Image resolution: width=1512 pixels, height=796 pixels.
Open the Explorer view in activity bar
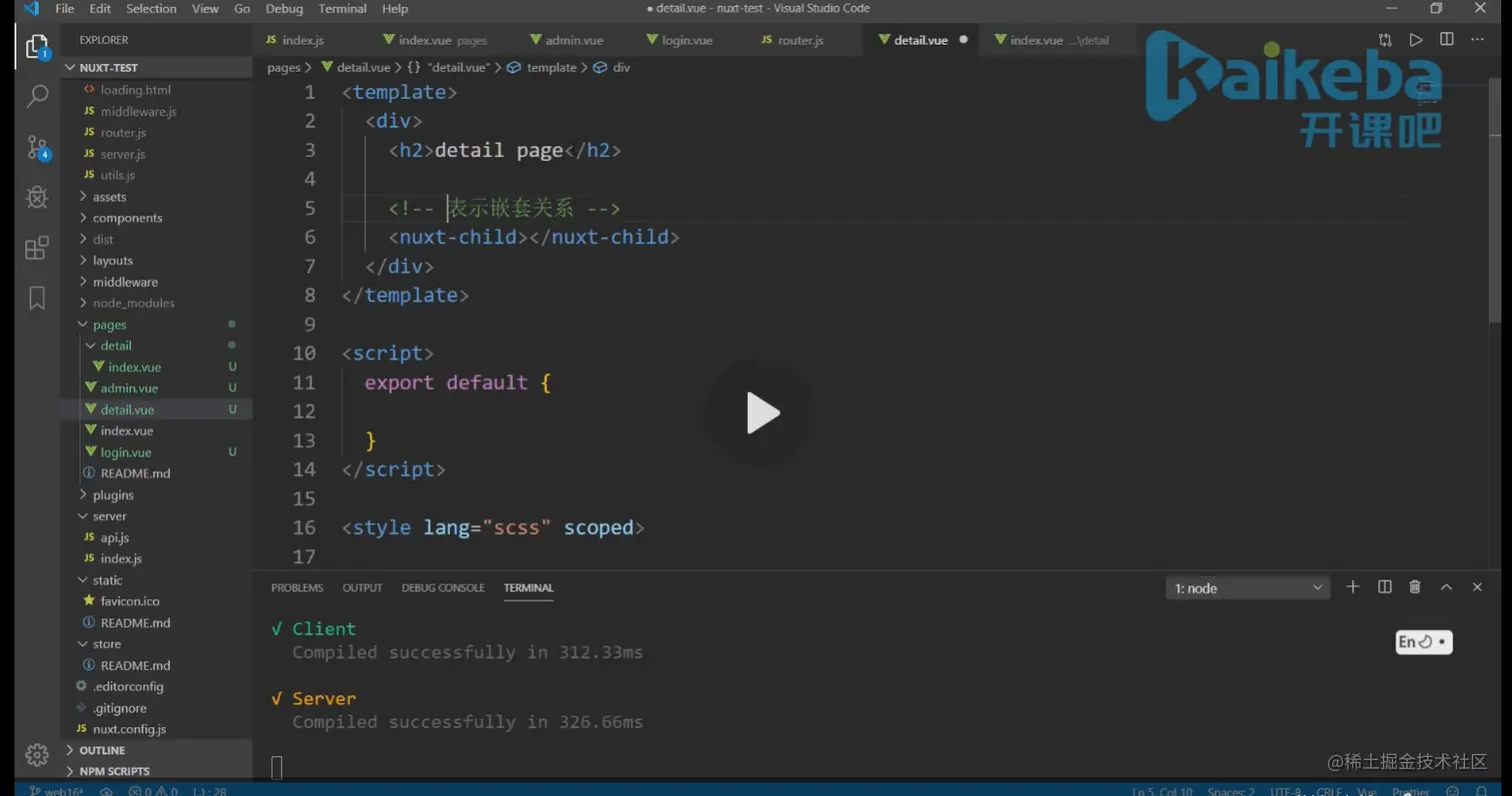[37, 47]
